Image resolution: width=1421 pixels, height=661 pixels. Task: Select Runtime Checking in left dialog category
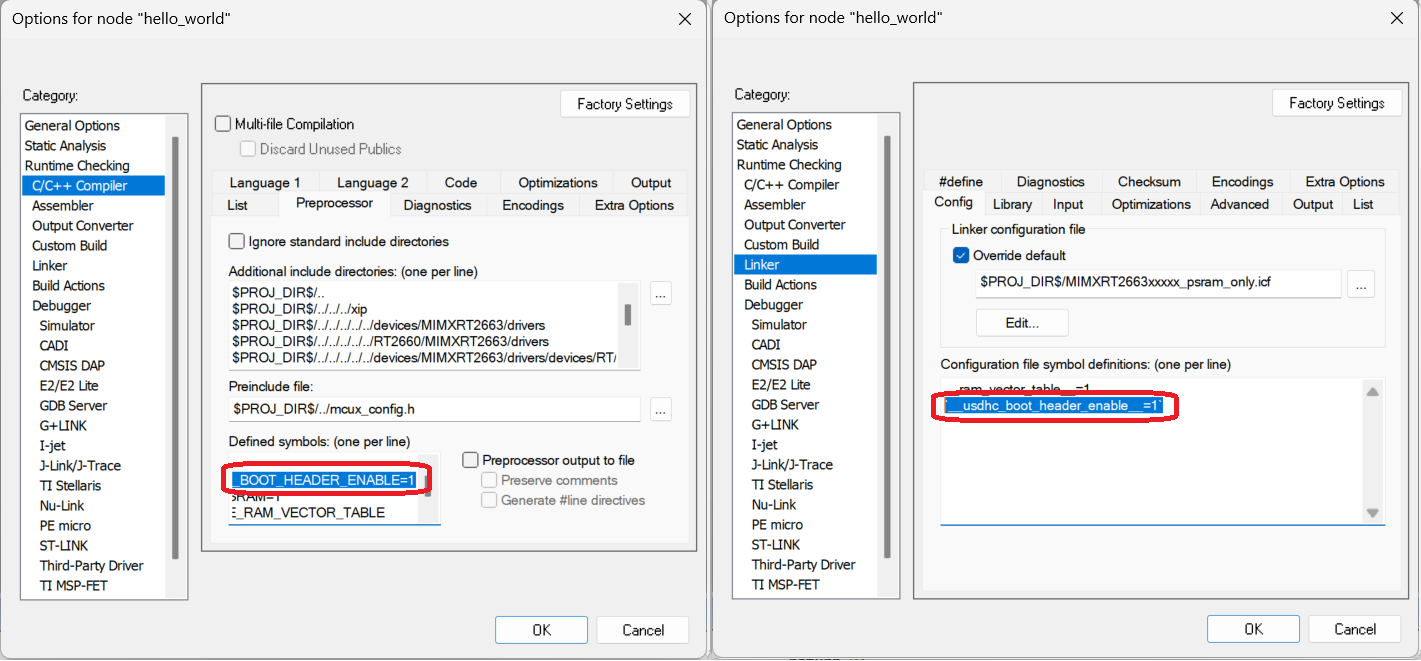[77, 165]
